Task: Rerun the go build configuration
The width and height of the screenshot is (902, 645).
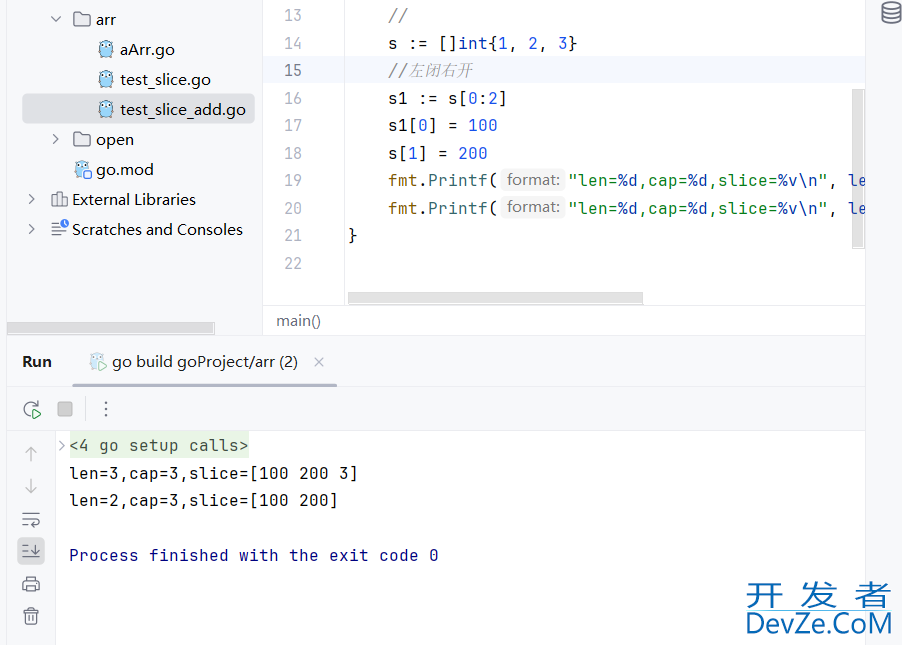Action: (32, 410)
